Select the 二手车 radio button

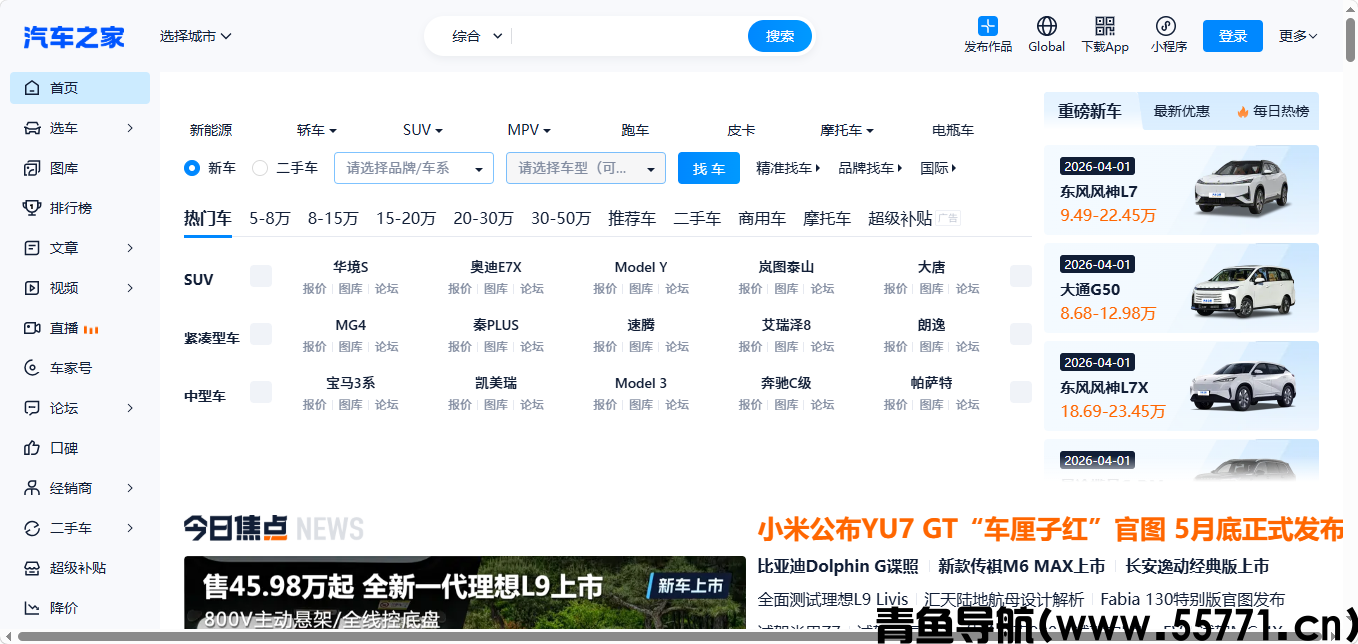(260, 168)
